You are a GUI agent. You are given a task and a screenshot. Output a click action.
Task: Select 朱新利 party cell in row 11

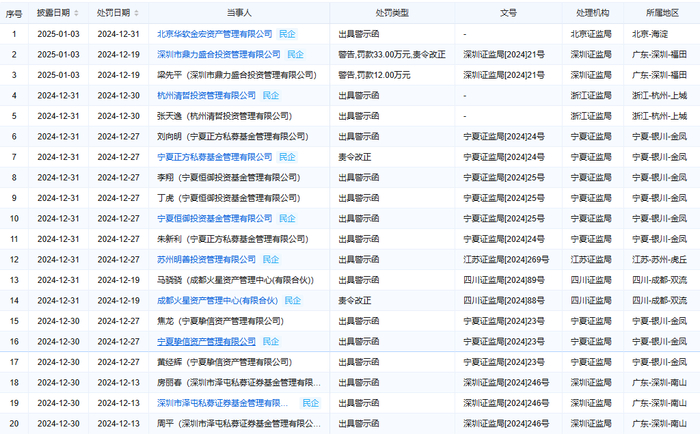[233, 239]
